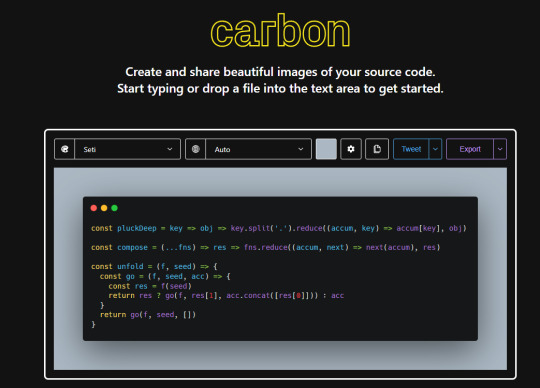The image size is (540, 388).
Task: Click the copy to clipboard icon
Action: pyautogui.click(x=377, y=149)
